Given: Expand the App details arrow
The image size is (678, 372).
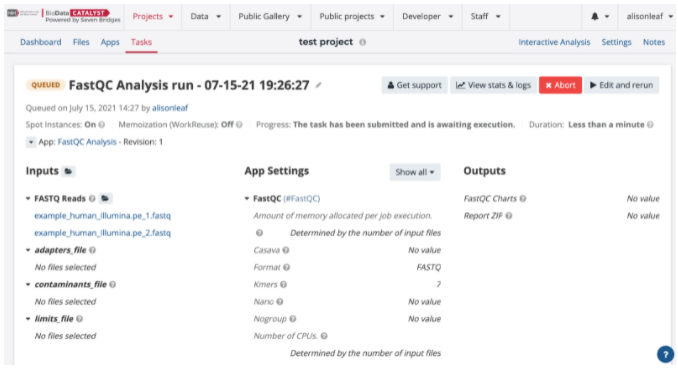Looking at the screenshot, I should 31,142.
